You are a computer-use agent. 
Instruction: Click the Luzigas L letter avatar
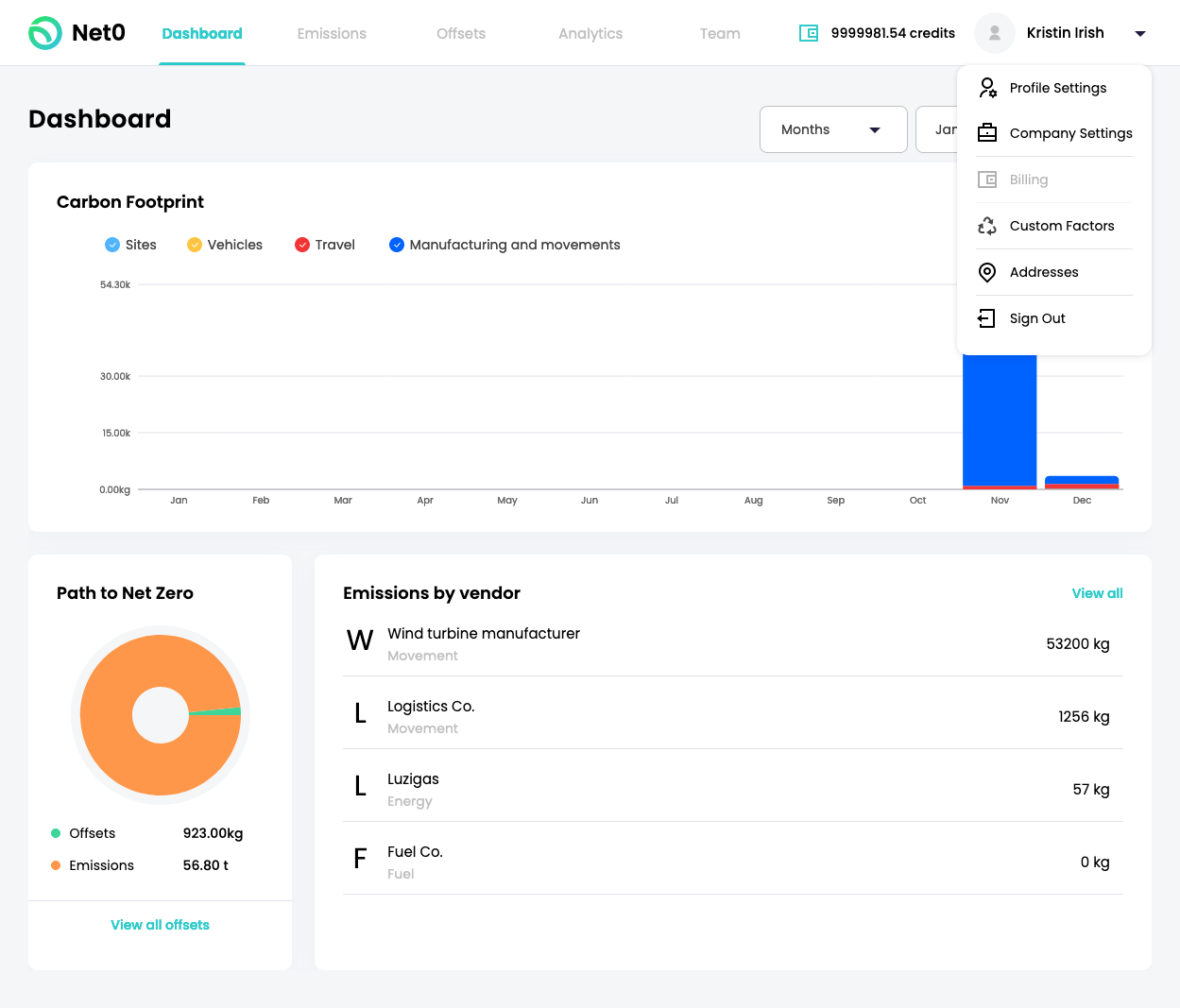tap(360, 787)
